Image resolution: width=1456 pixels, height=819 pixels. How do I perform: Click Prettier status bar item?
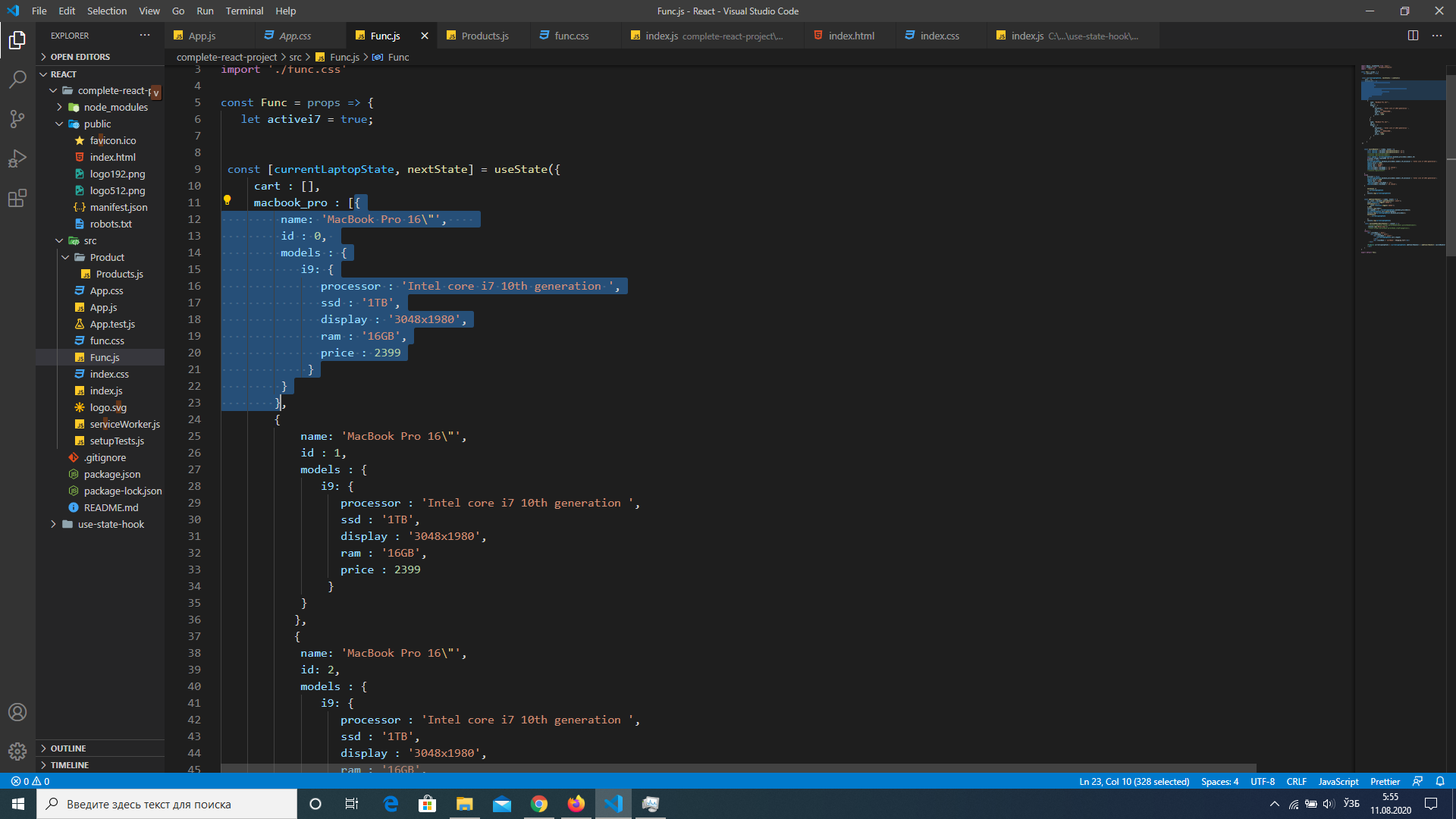[1385, 781]
